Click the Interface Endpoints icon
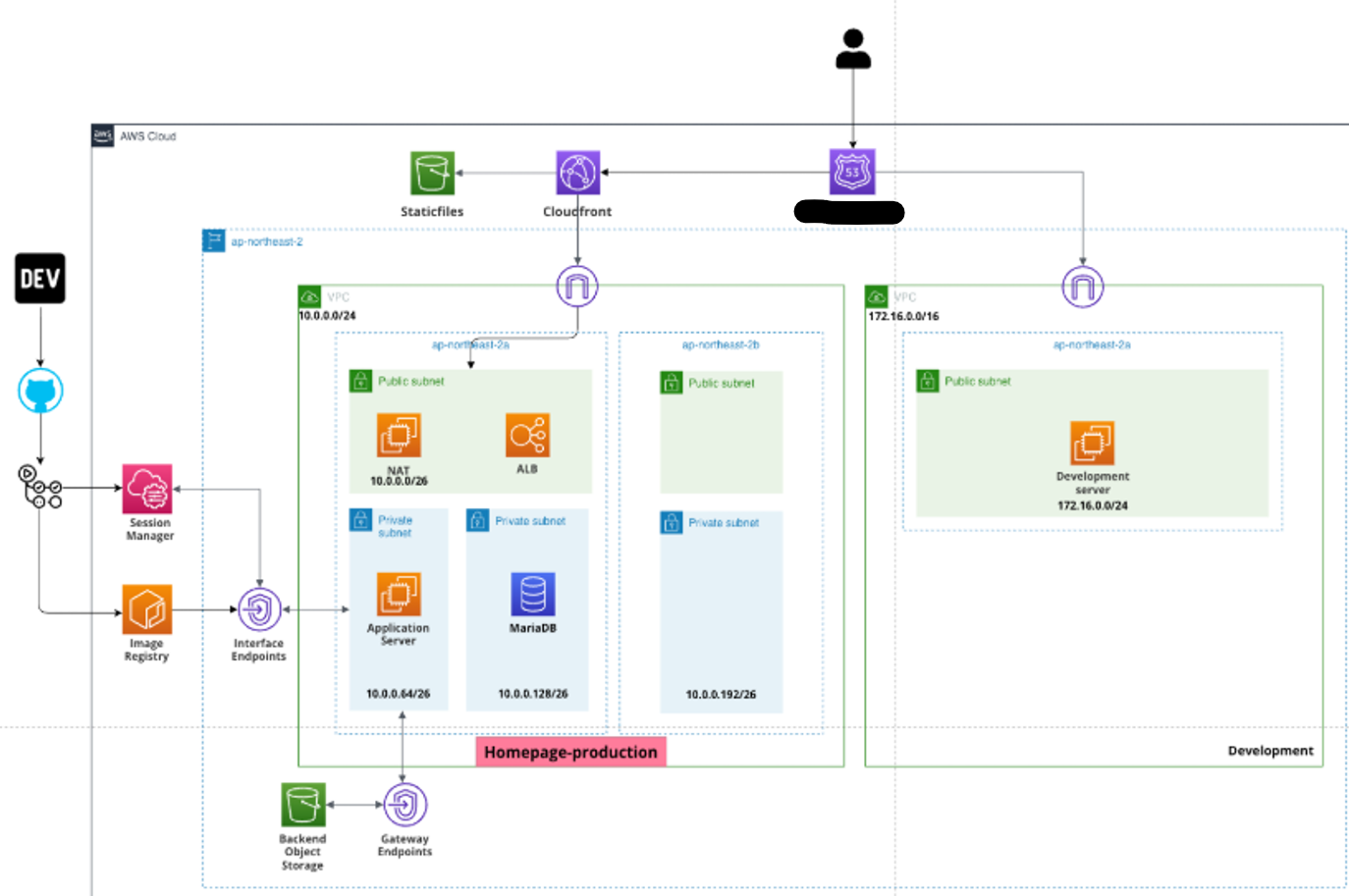Viewport: 1349px width, 896px height. 259,610
